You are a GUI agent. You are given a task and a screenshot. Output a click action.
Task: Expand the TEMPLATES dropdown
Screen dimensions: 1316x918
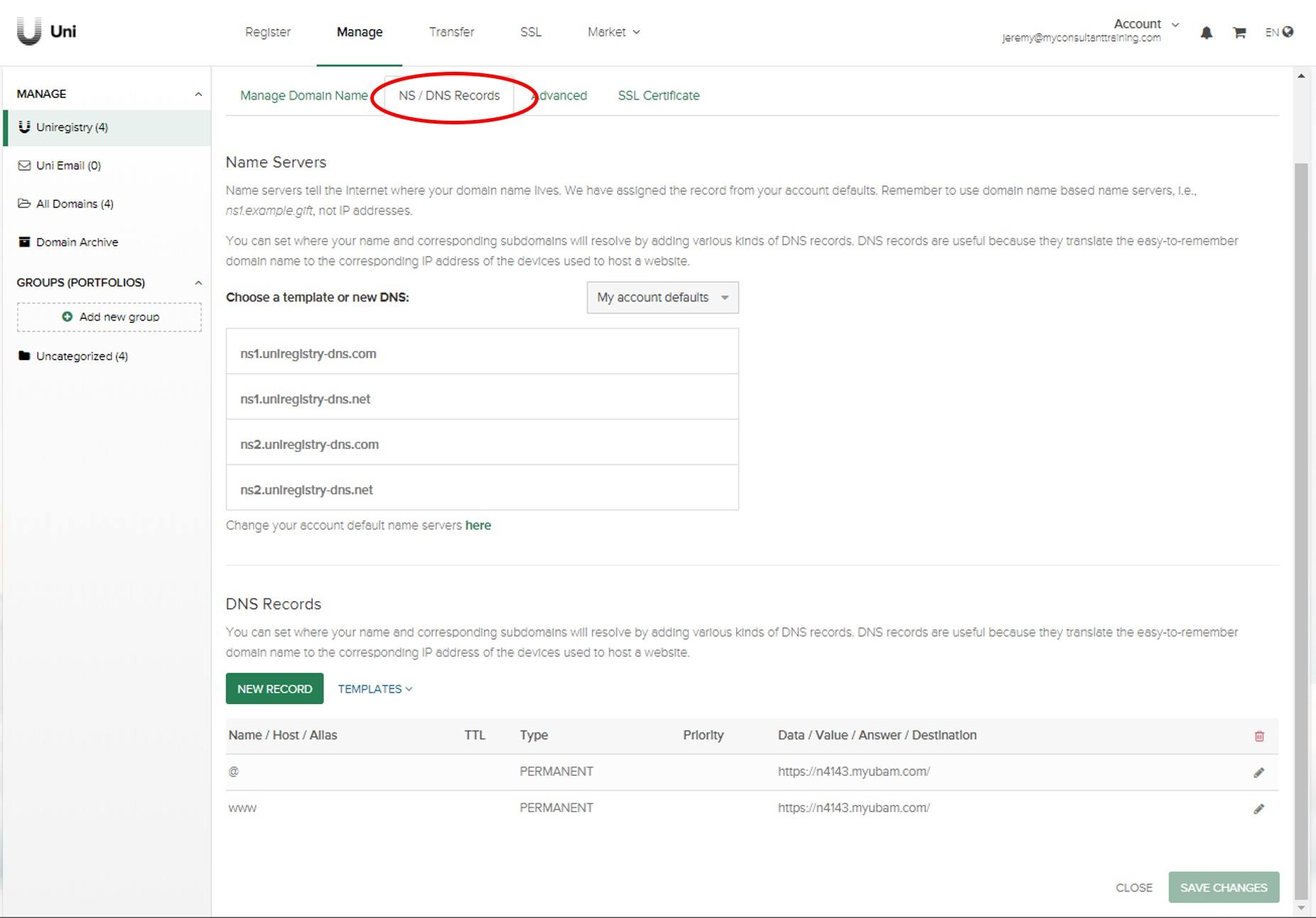pyautogui.click(x=375, y=689)
